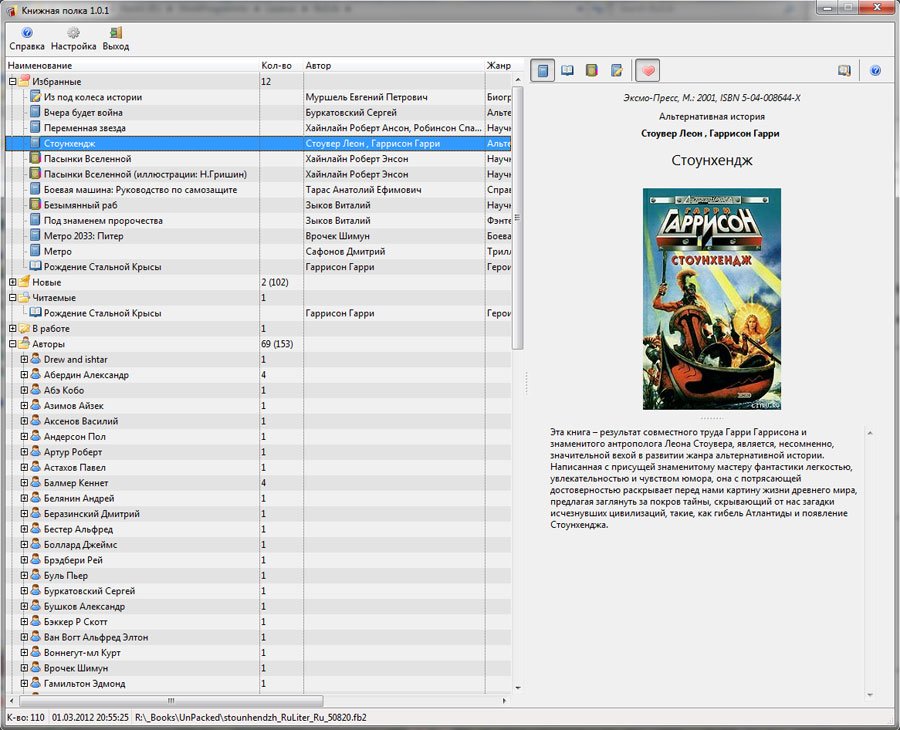Click the Стоунхендж book cover image
The width and height of the screenshot is (900, 730).
click(712, 298)
